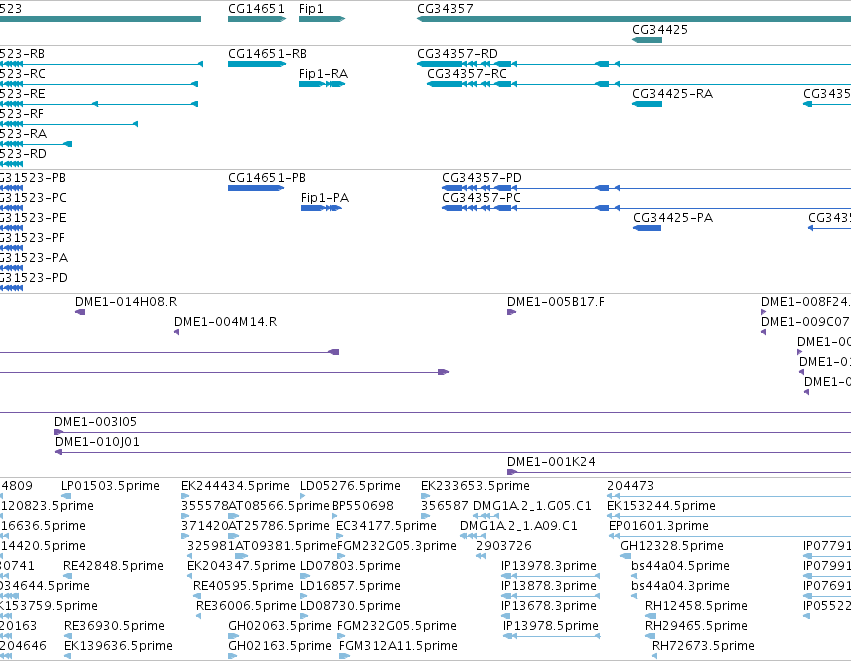
Task: Select EST IP13978.3prime
Action: [549, 567]
